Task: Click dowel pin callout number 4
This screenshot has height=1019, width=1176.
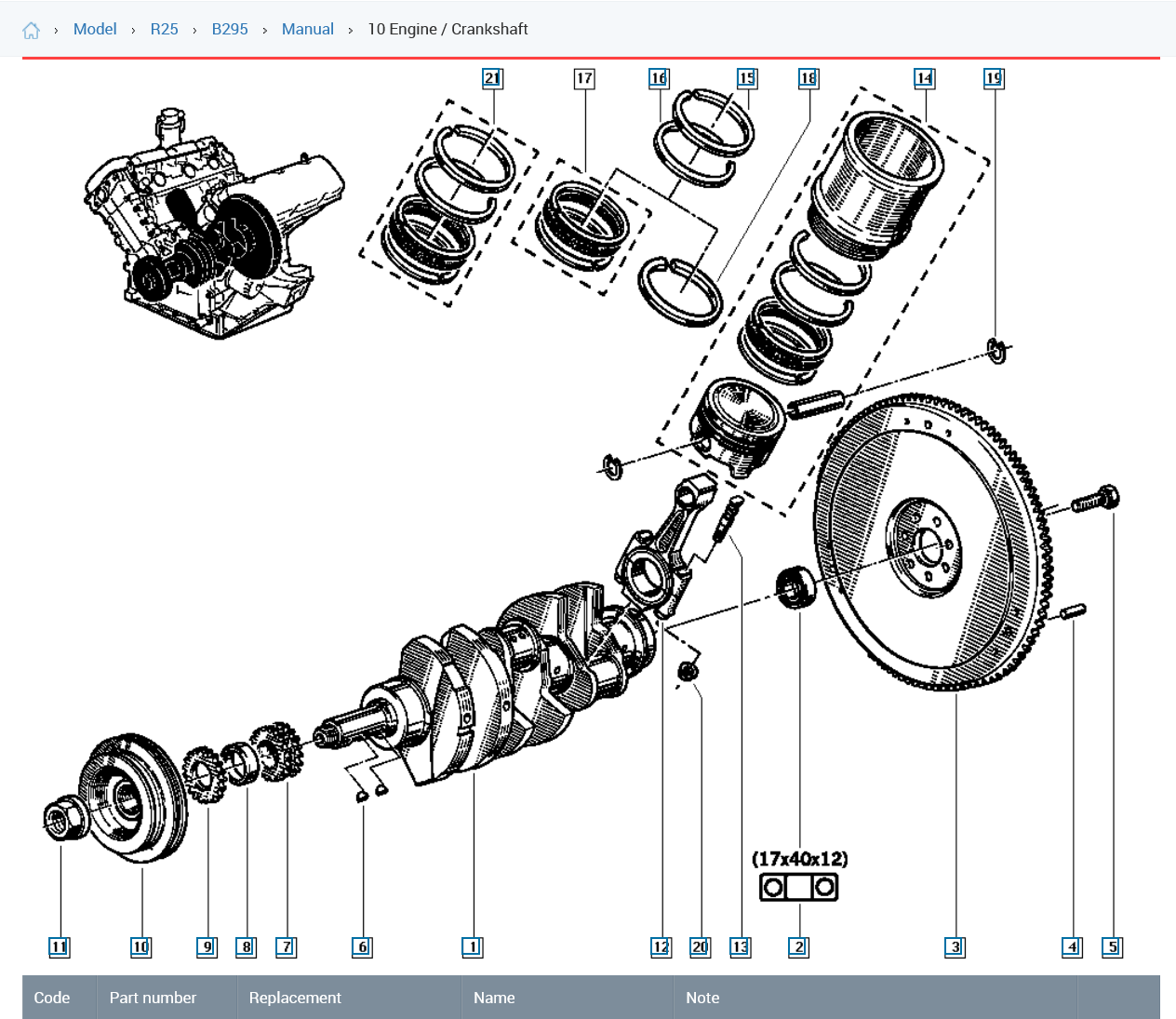Action: (1072, 946)
